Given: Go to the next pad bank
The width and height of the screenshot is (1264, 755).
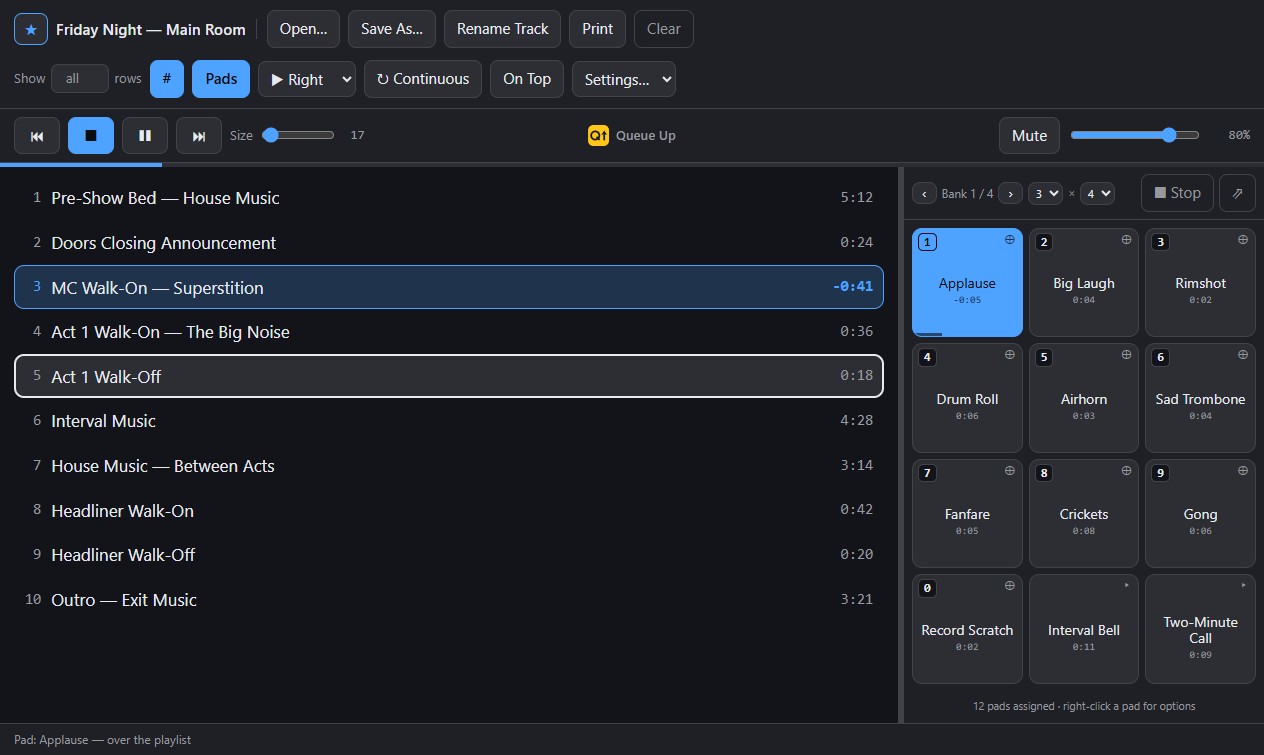Looking at the screenshot, I should (x=1010, y=193).
